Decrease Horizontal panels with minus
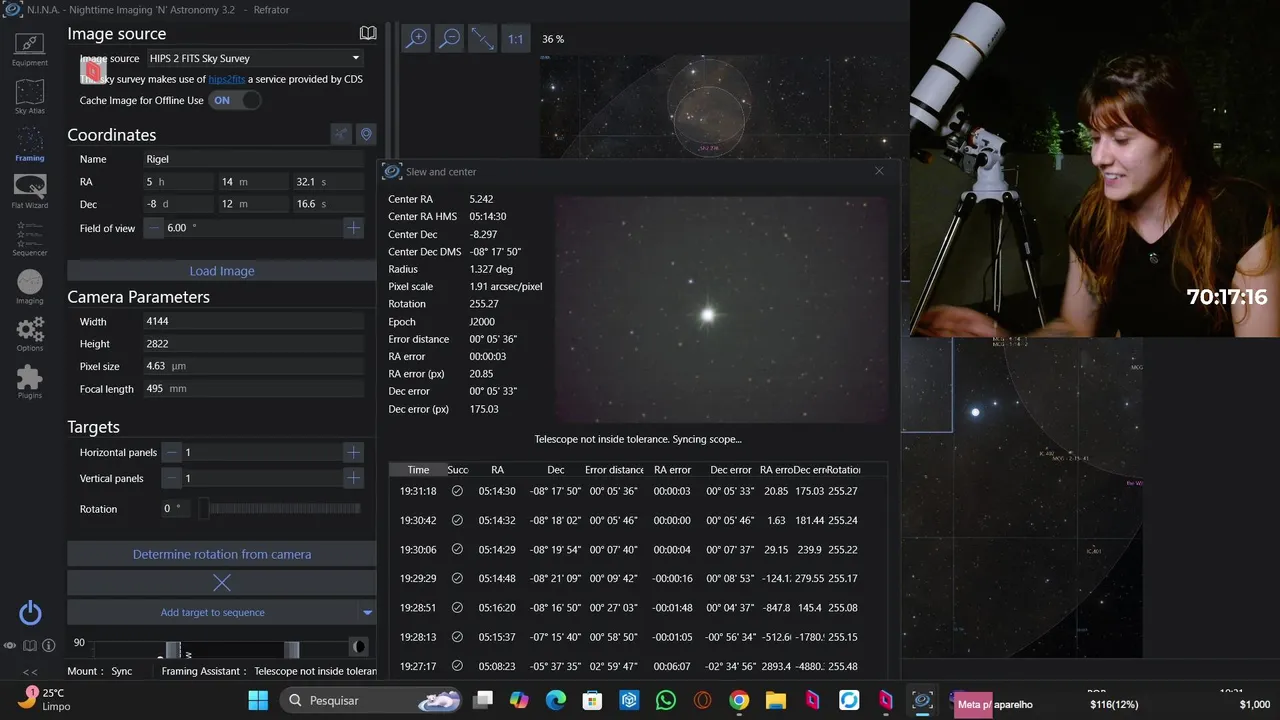Viewport: 1280px width, 720px height. (172, 453)
